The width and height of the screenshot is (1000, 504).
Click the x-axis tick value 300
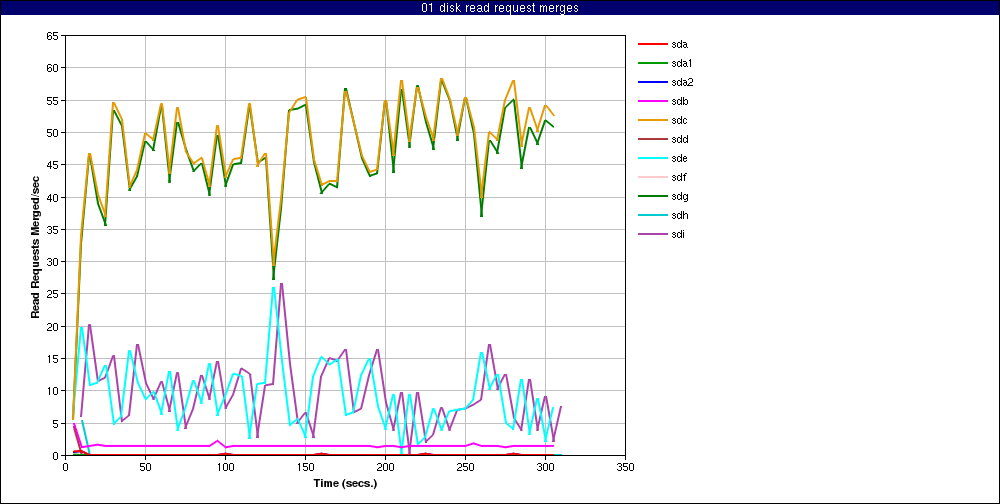[x=545, y=466]
